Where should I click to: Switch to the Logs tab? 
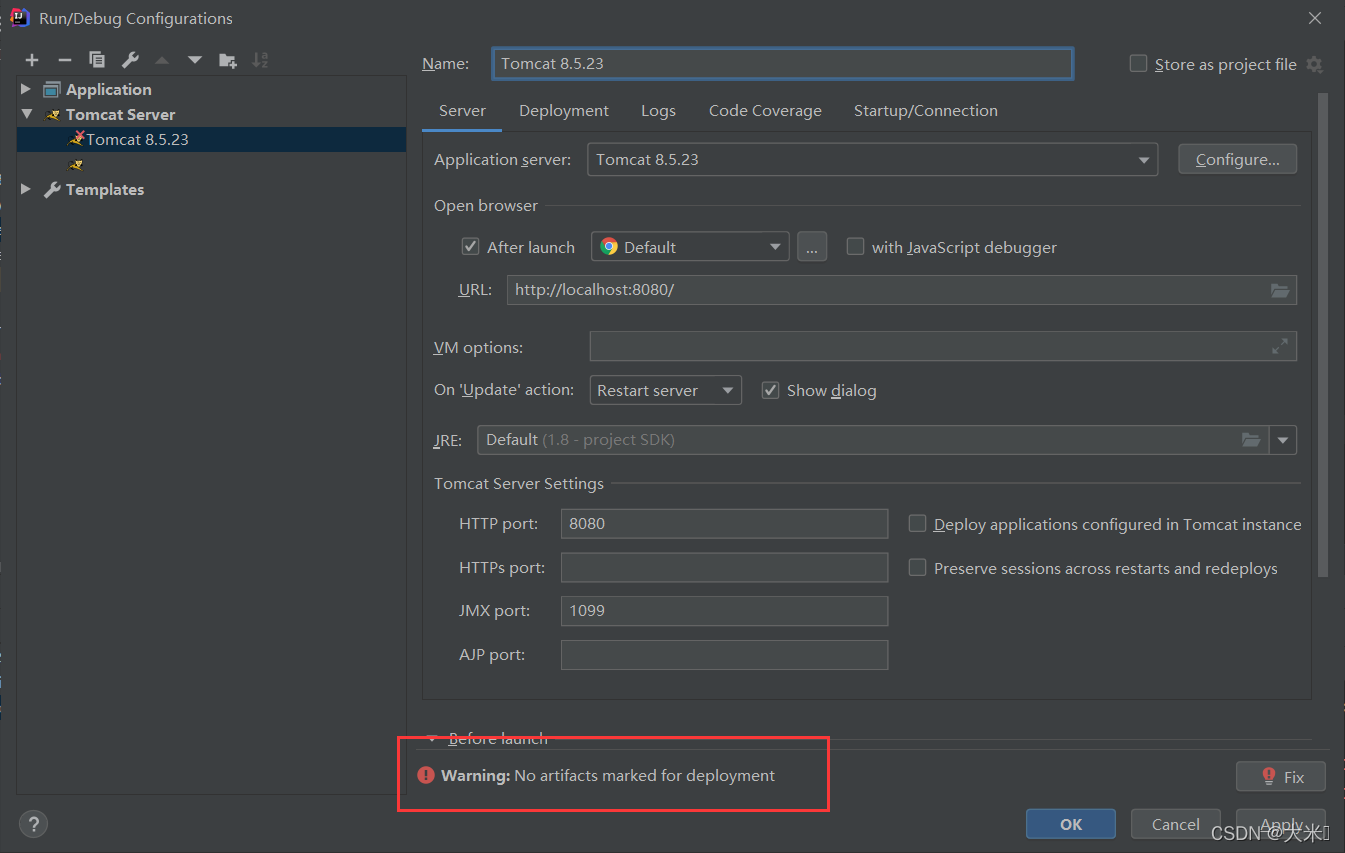click(x=658, y=111)
